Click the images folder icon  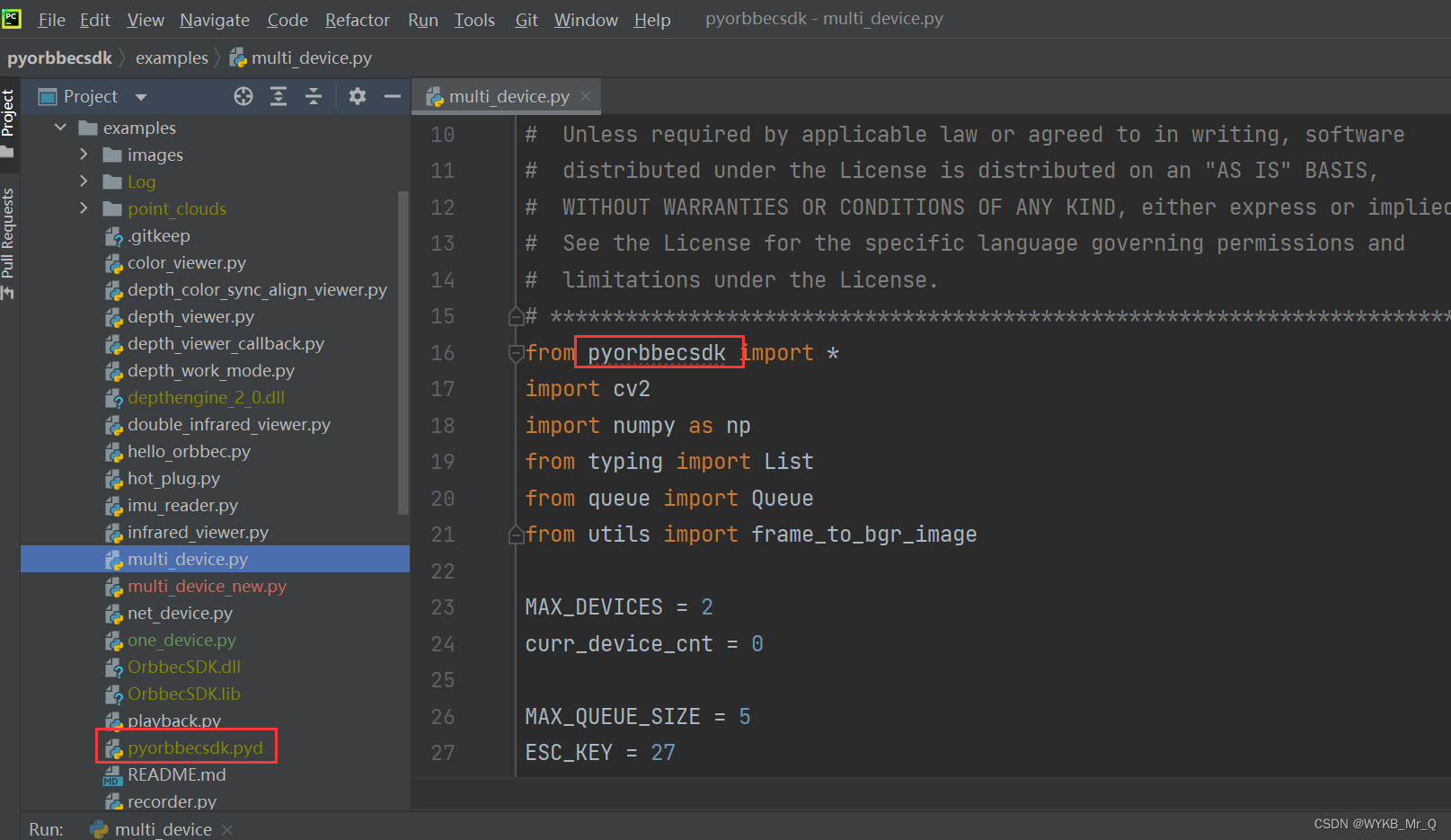click(112, 155)
